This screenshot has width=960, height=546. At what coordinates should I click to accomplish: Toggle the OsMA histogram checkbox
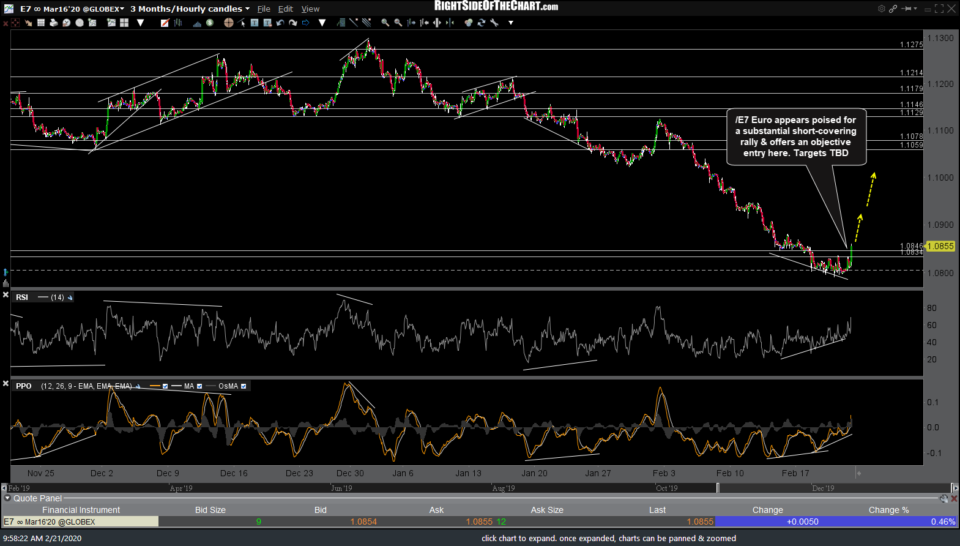pos(243,386)
